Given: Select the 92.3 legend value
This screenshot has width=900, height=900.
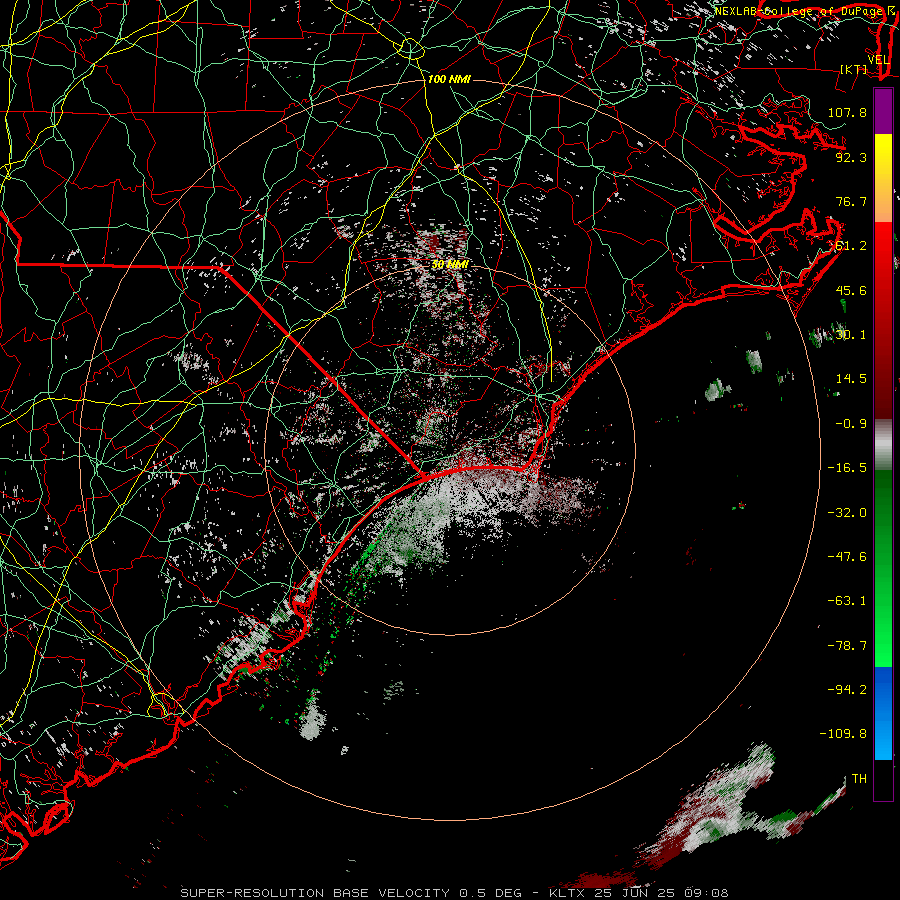Looking at the screenshot, I should pyautogui.click(x=851, y=157).
